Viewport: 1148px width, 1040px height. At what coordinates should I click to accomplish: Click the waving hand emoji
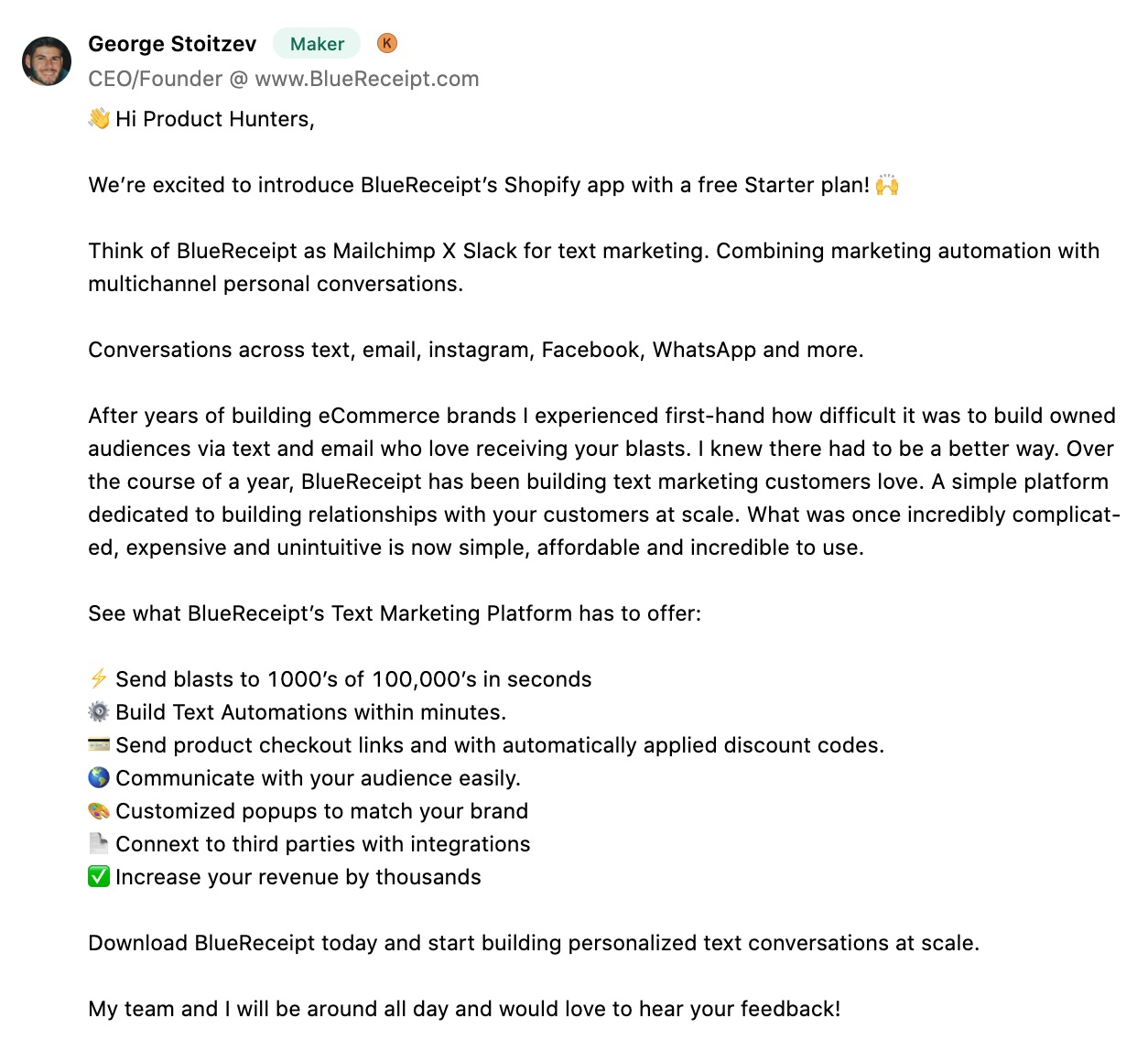[99, 119]
